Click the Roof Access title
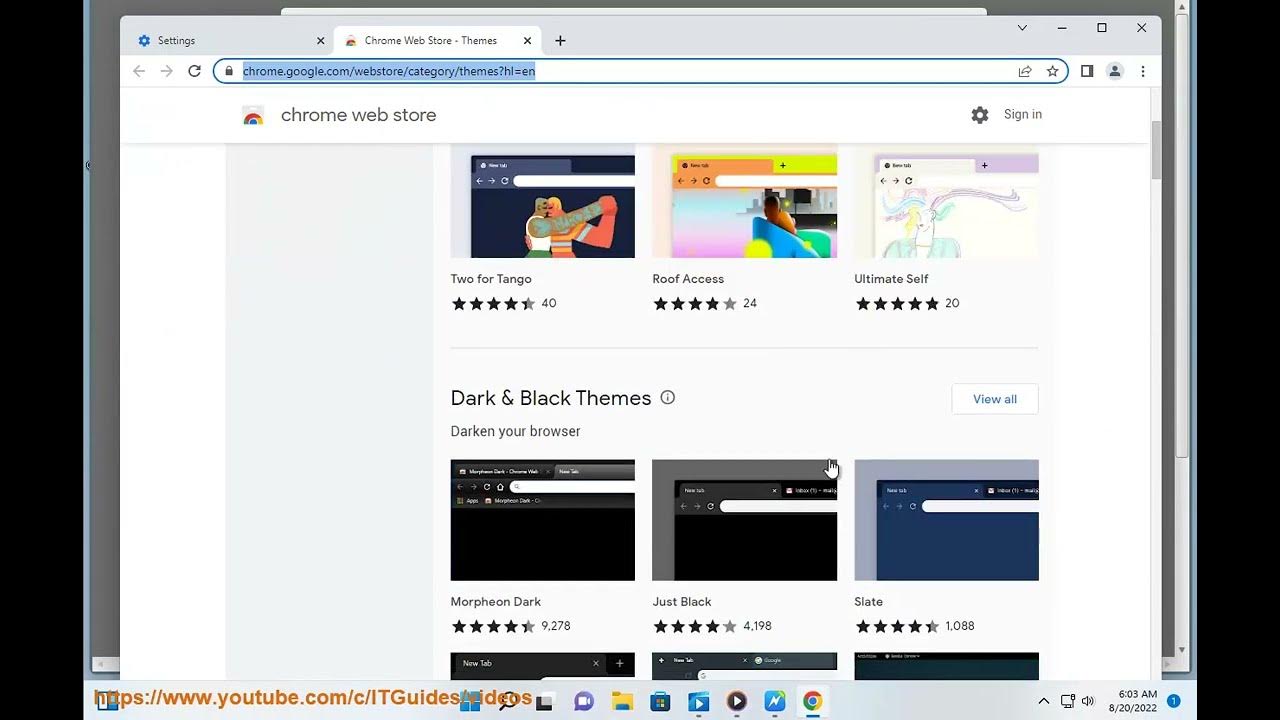 click(688, 279)
